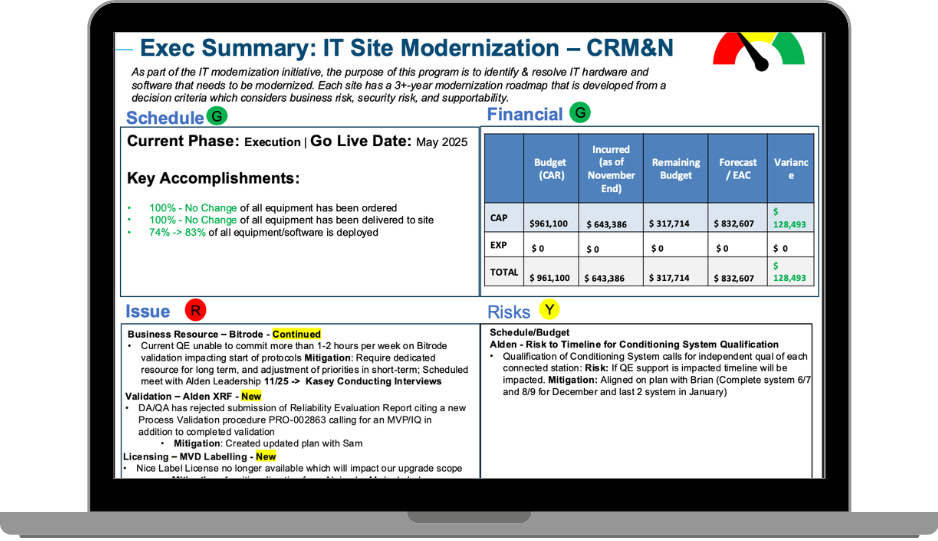Select the 'May 2025' go live value
938x541 pixels.
pyautogui.click(x=441, y=142)
